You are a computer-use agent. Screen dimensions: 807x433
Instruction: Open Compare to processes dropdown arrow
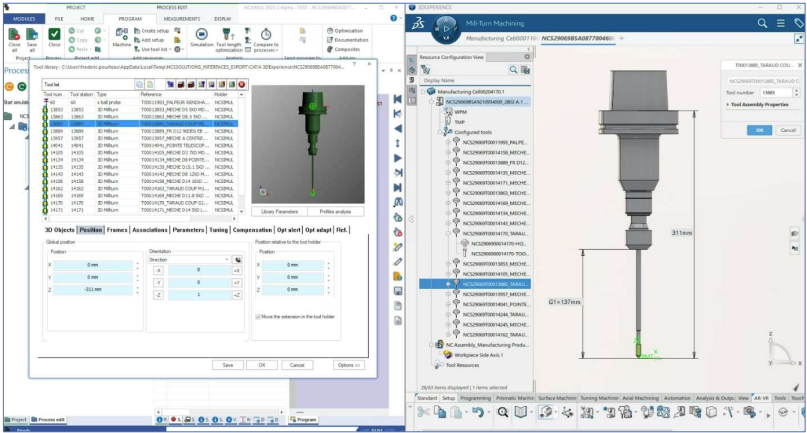pyautogui.click(x=277, y=50)
